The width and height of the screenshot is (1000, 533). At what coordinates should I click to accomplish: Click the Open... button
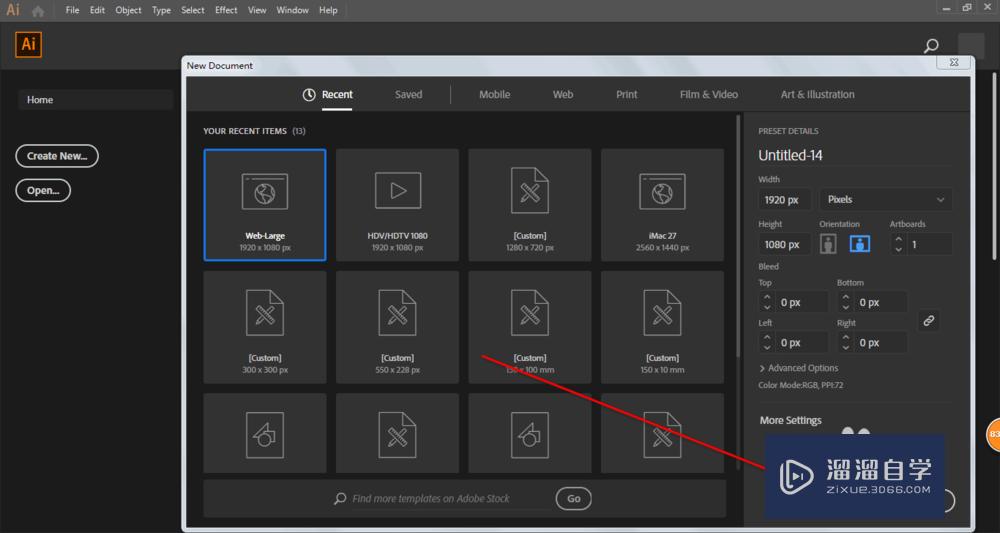(x=43, y=190)
